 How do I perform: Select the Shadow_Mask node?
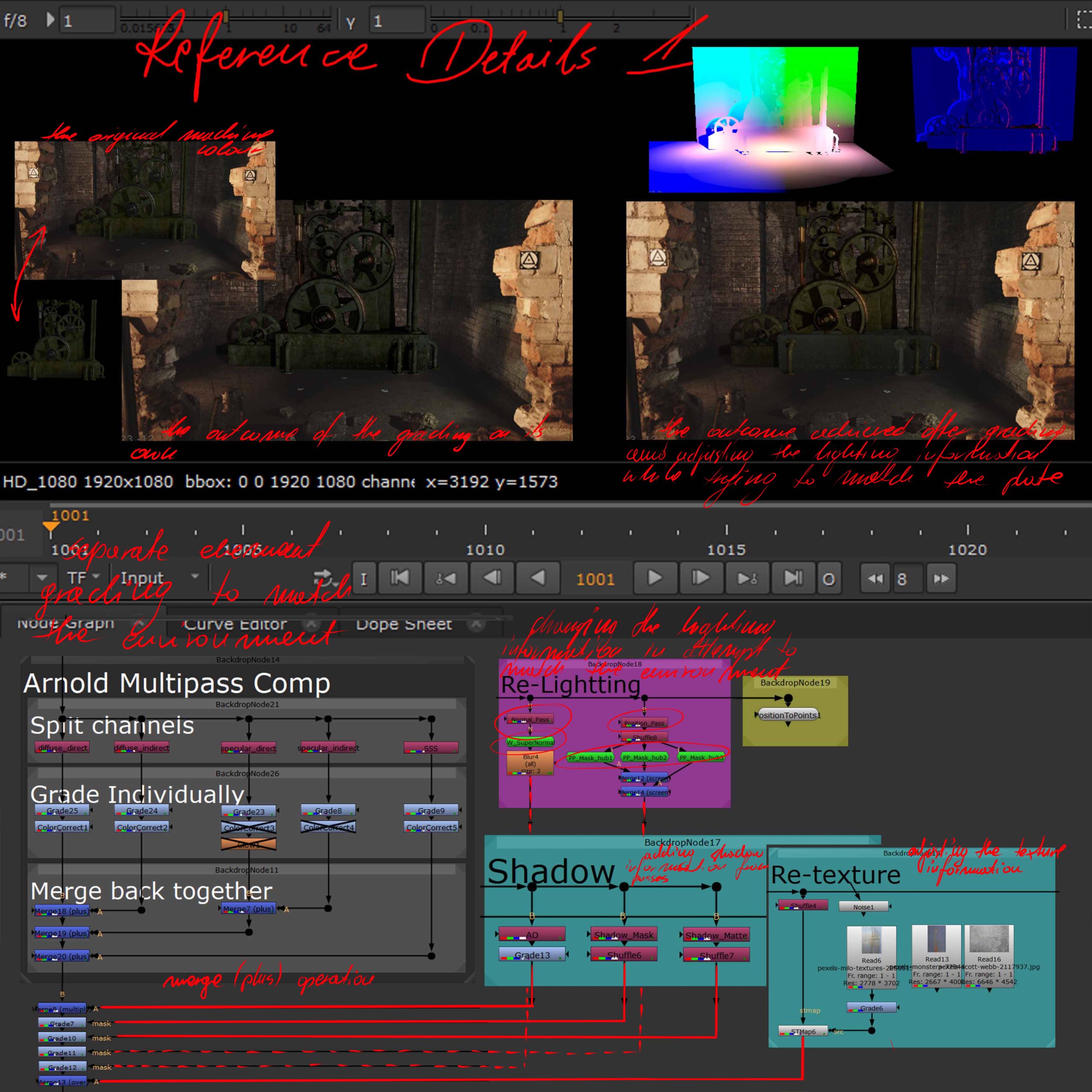tap(624, 934)
